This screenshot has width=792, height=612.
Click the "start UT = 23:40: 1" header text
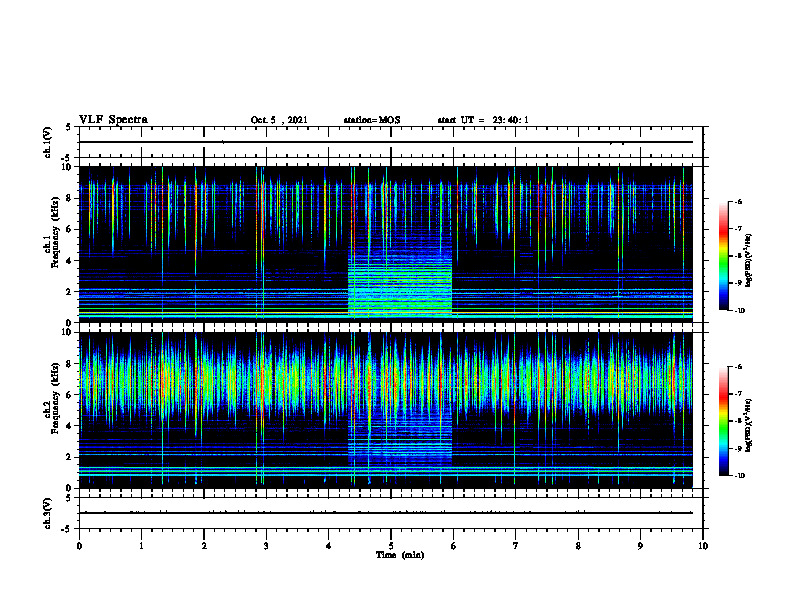tap(483, 120)
